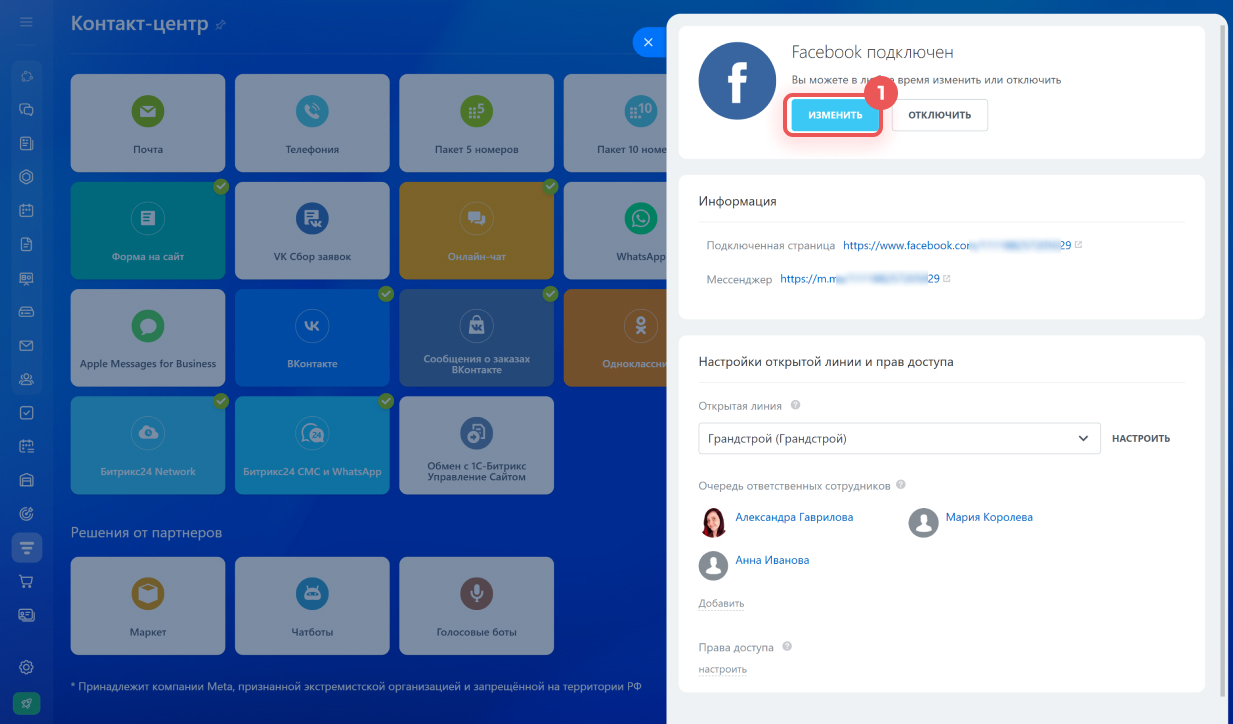Viewport: 1233px width, 724px height.
Task: Click the external-link icon after the messenger URL
Action: coord(946,279)
